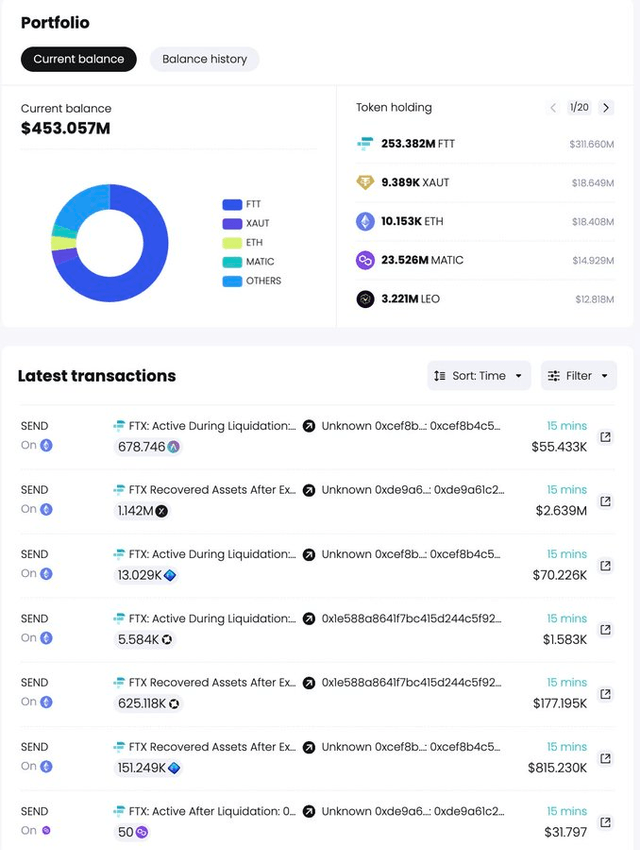The width and height of the screenshot is (640, 850).
Task: Open the Sort: Time dropdown
Action: pyautogui.click(x=479, y=376)
